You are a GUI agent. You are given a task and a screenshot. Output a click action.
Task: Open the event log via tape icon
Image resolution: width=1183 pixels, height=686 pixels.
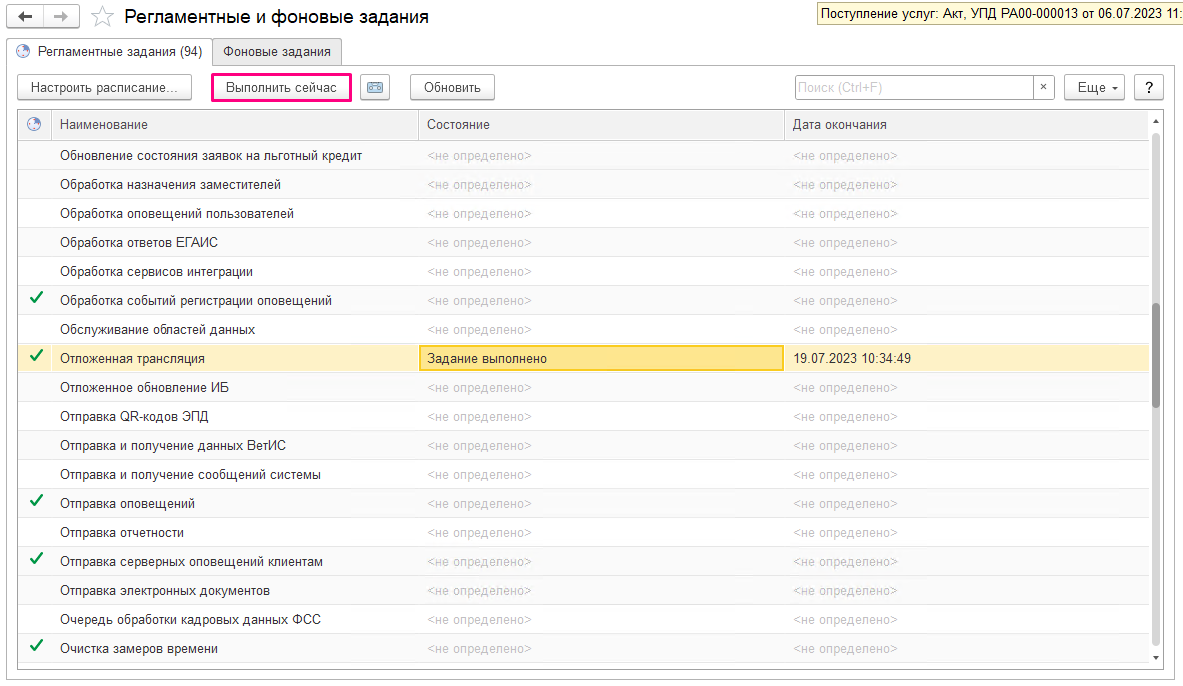(374, 87)
